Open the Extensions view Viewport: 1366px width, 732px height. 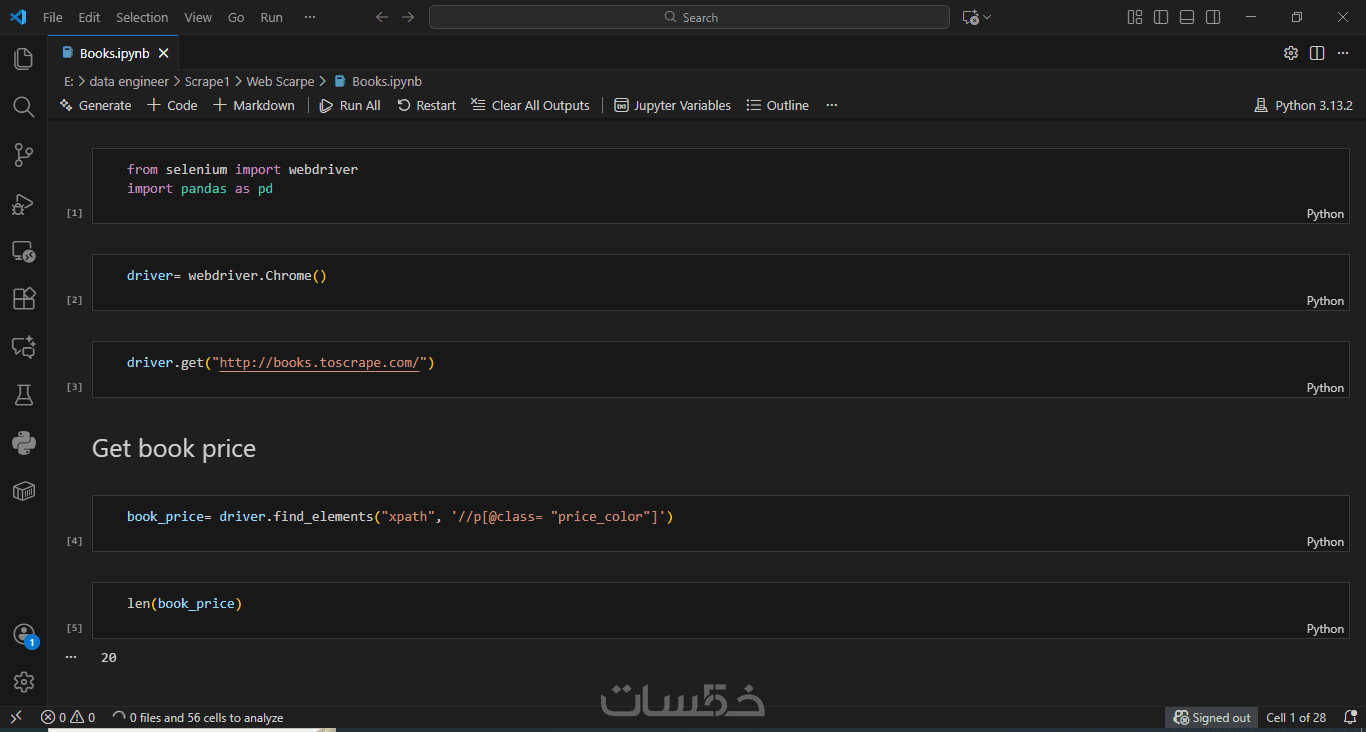(x=24, y=299)
